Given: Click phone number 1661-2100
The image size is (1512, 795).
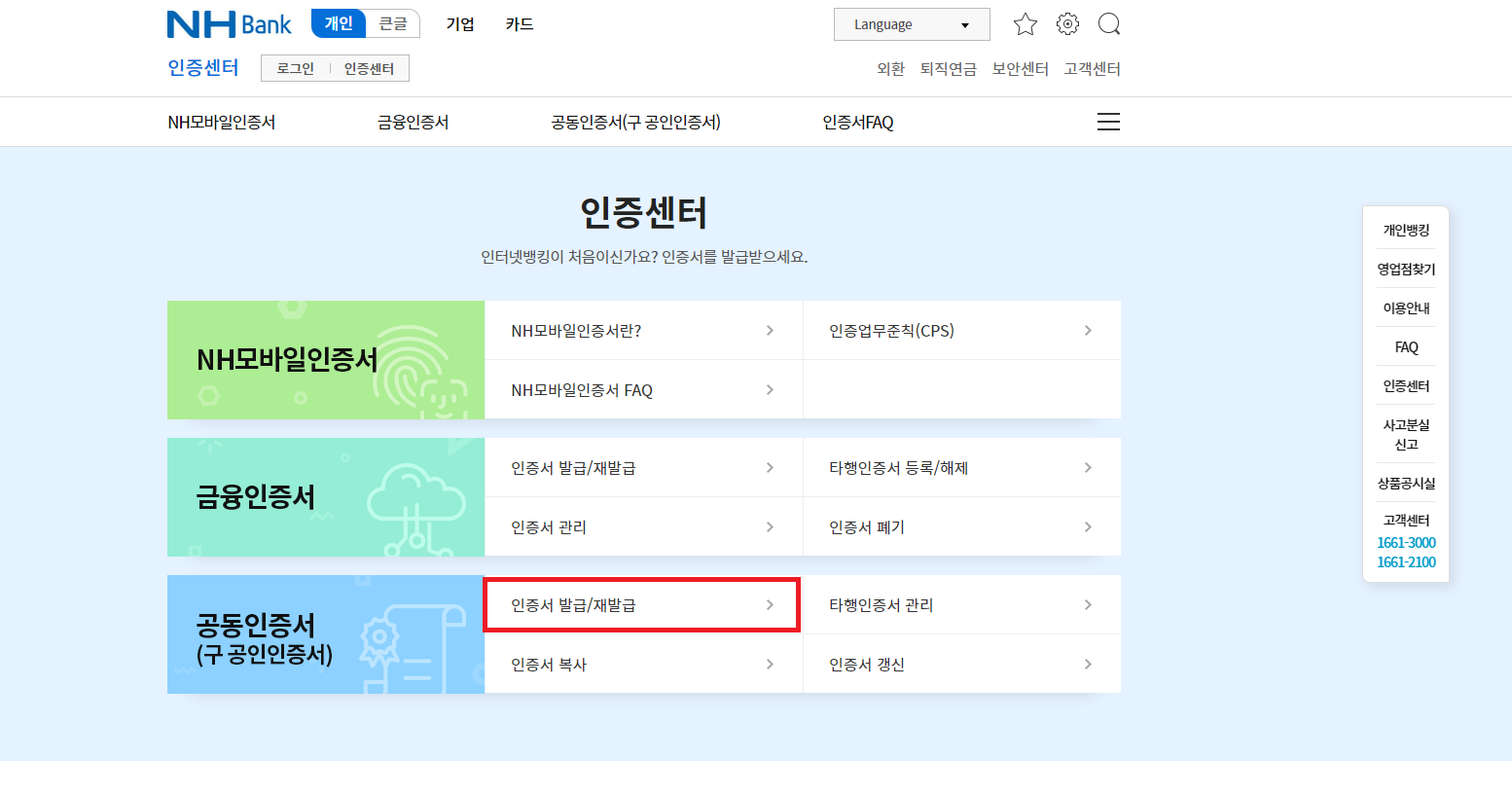Looking at the screenshot, I should click(x=1406, y=562).
